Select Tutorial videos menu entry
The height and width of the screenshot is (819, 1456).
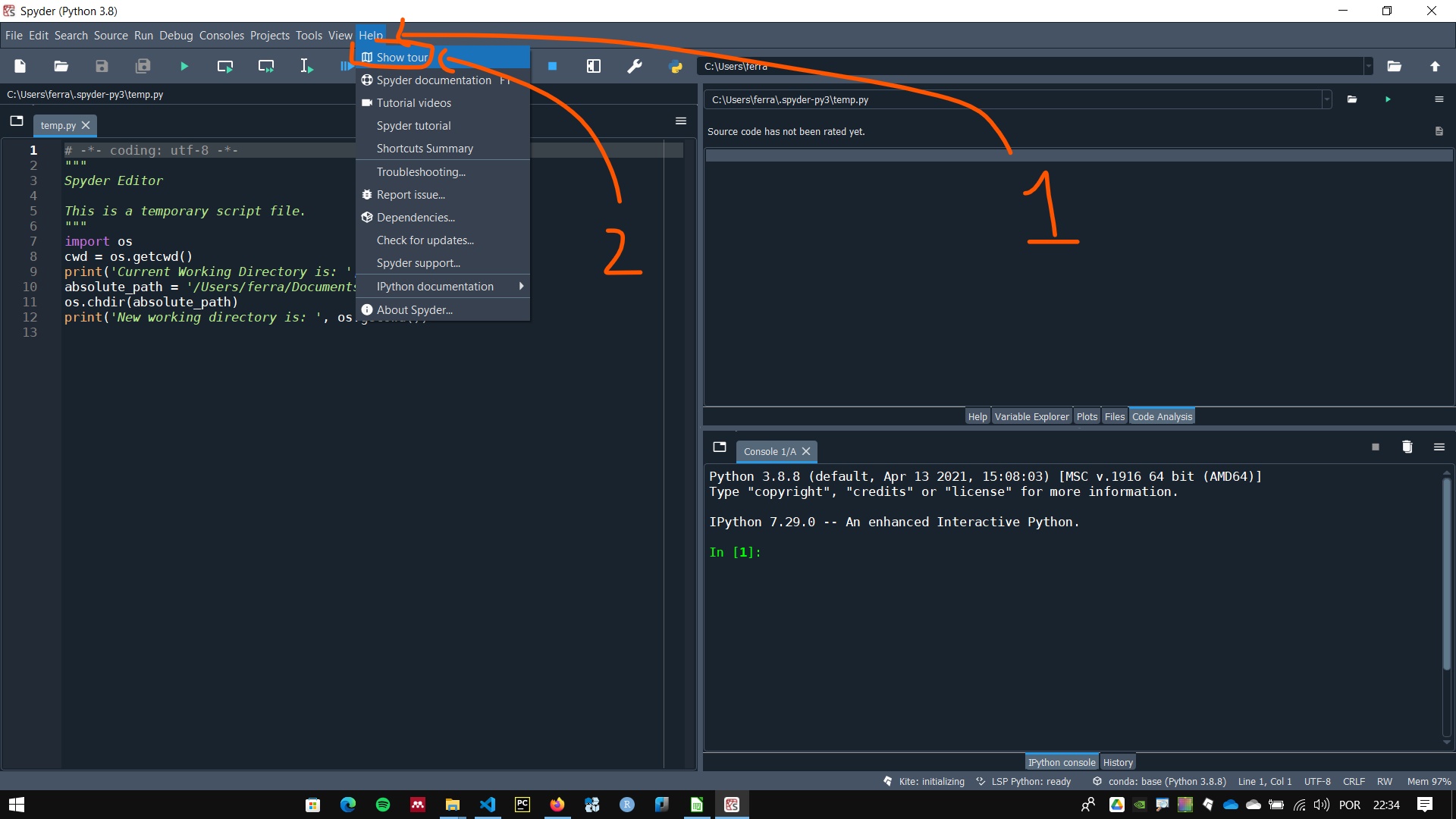[443, 103]
